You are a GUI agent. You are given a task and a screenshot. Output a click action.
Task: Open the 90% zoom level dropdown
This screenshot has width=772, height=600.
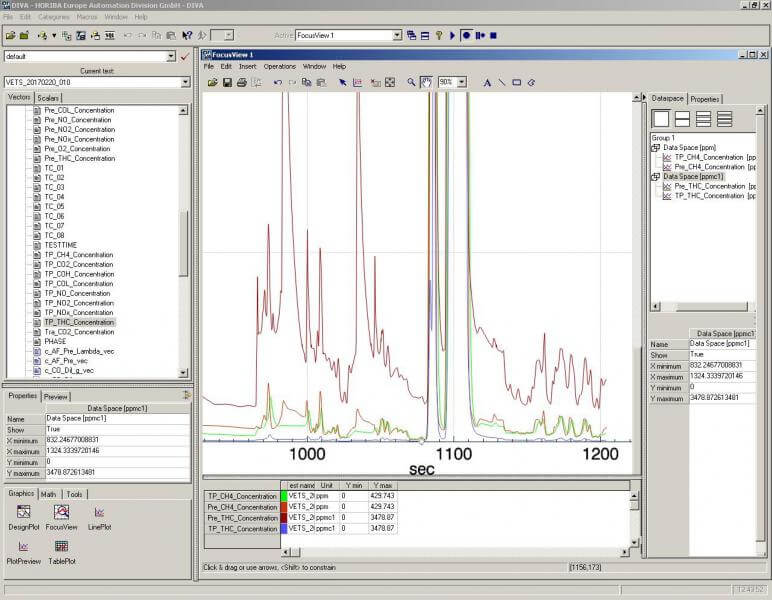pos(462,82)
